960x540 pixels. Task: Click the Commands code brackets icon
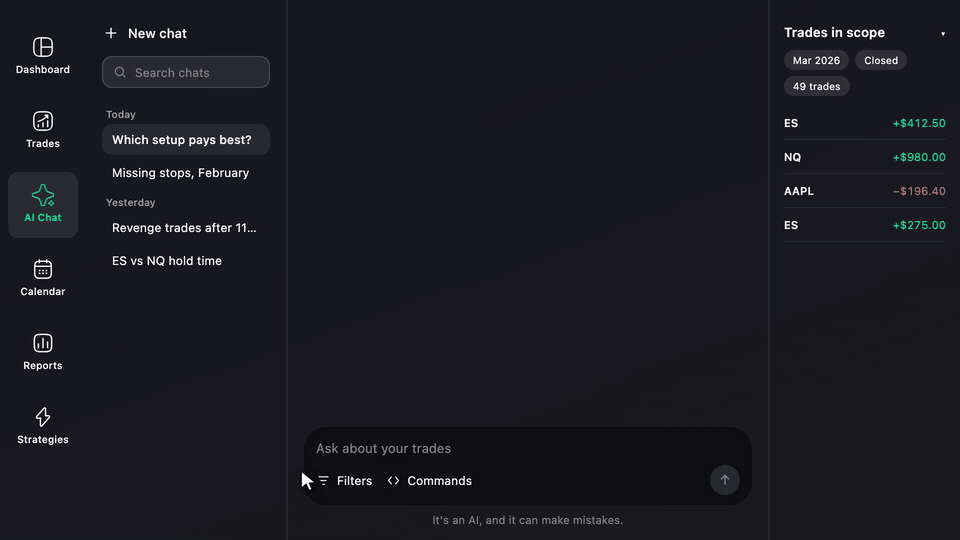coord(394,481)
